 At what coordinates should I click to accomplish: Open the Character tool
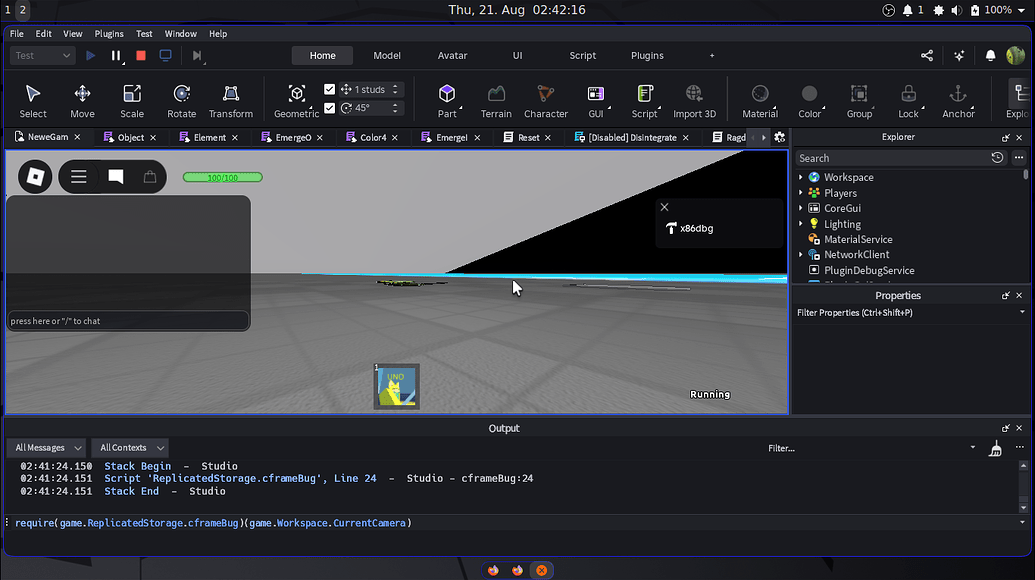pyautogui.click(x=546, y=101)
